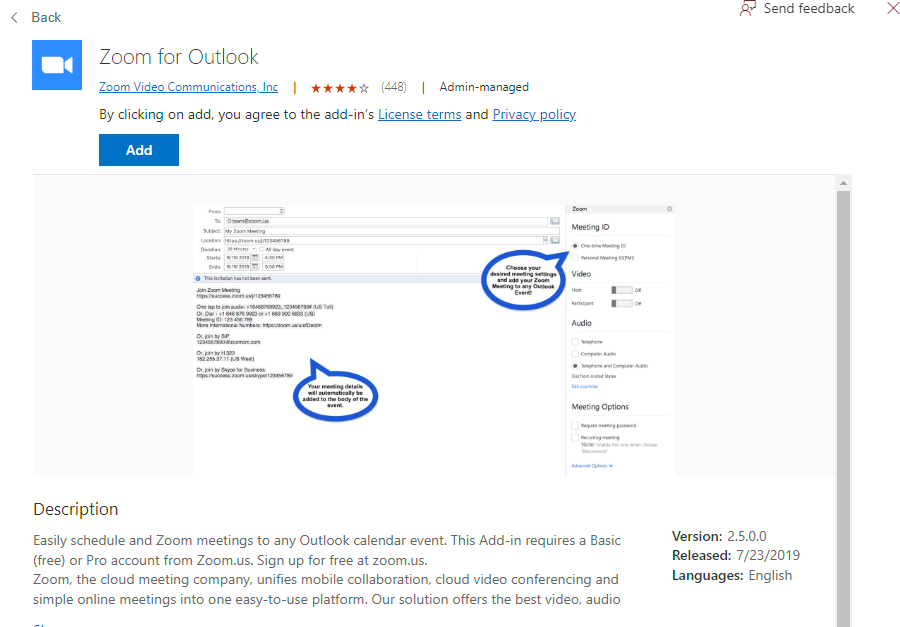900x627 pixels.
Task: Open the From field dropdown
Action: [281, 211]
